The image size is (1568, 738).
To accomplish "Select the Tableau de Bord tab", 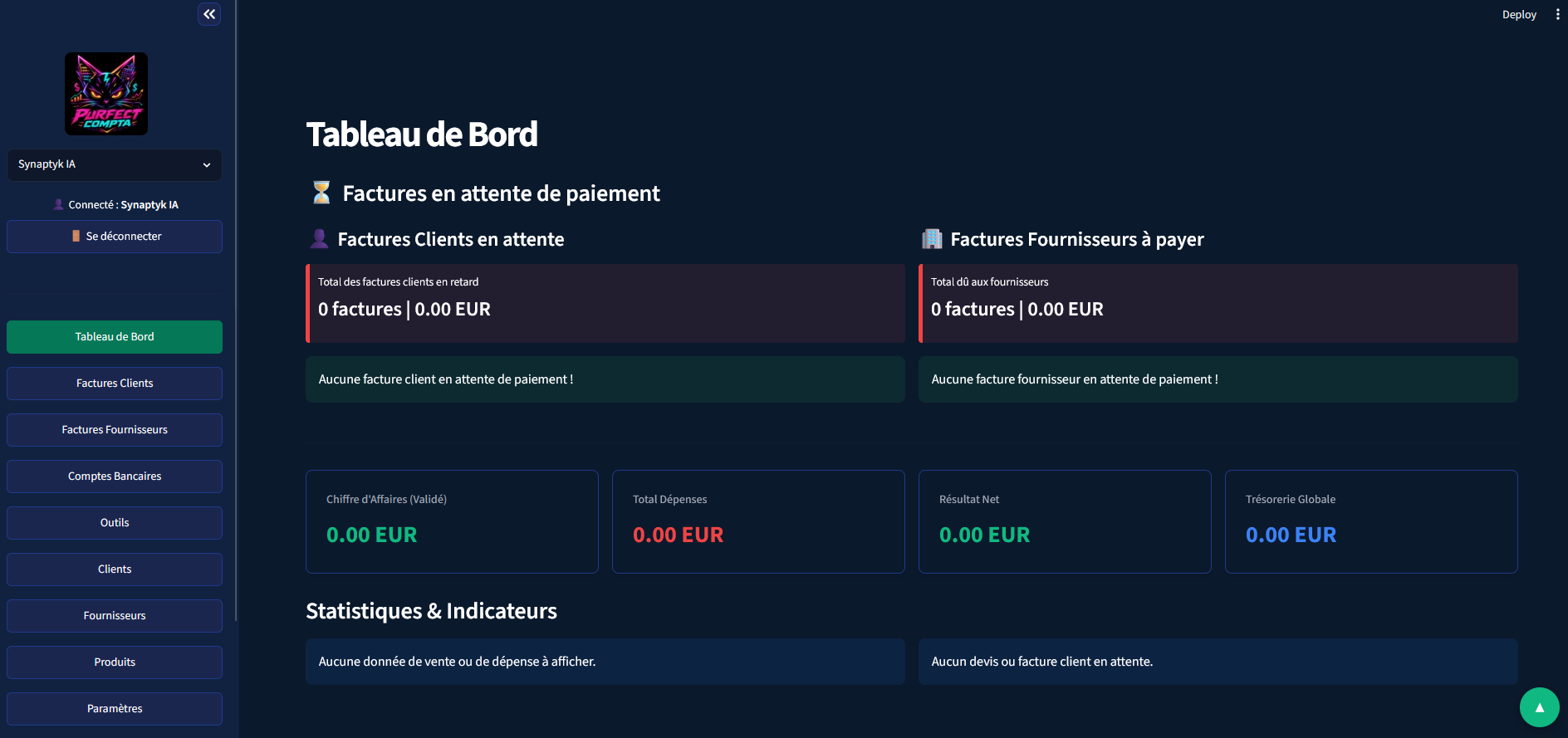I will [x=115, y=337].
